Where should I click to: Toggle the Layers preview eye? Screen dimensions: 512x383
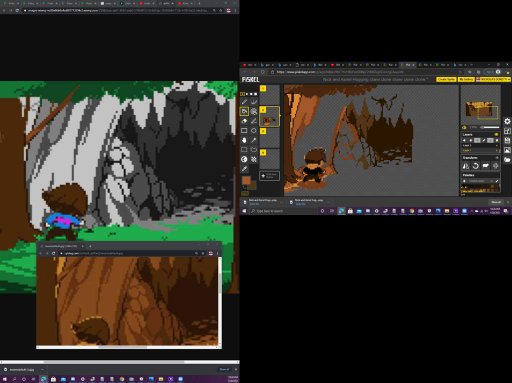[496, 134]
